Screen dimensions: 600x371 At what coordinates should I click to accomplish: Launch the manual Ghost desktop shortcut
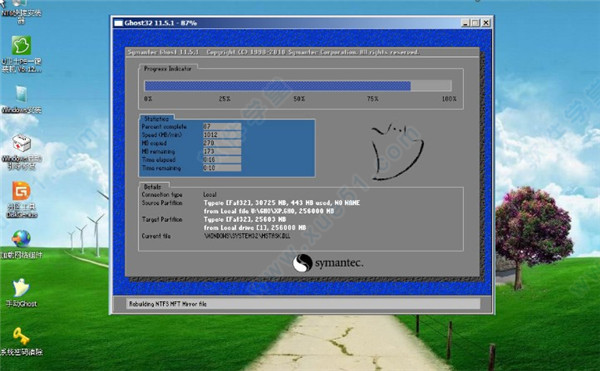[x=21, y=288]
